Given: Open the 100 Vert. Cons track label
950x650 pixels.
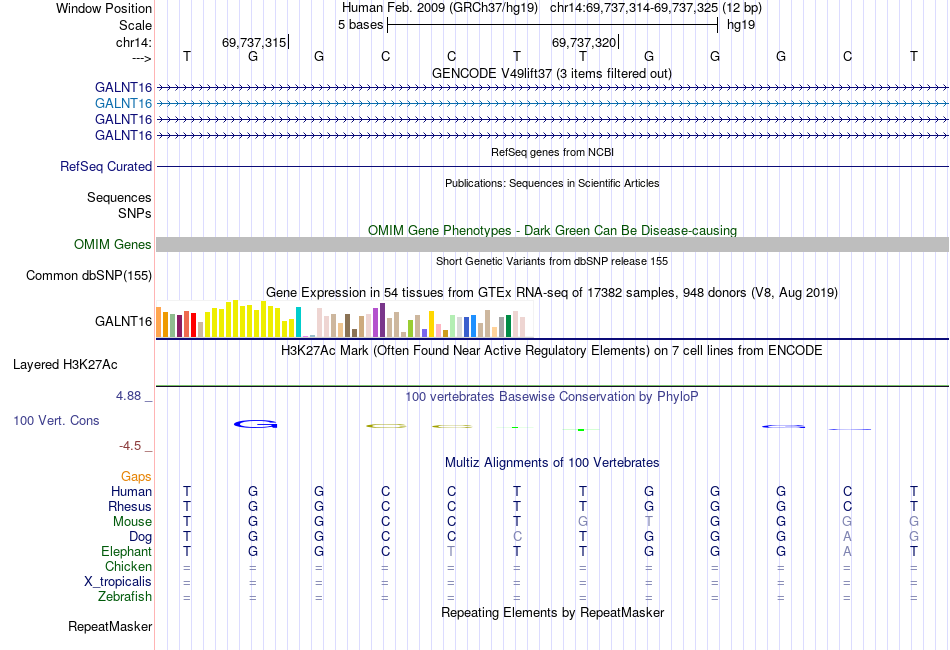Looking at the screenshot, I should [x=56, y=420].
